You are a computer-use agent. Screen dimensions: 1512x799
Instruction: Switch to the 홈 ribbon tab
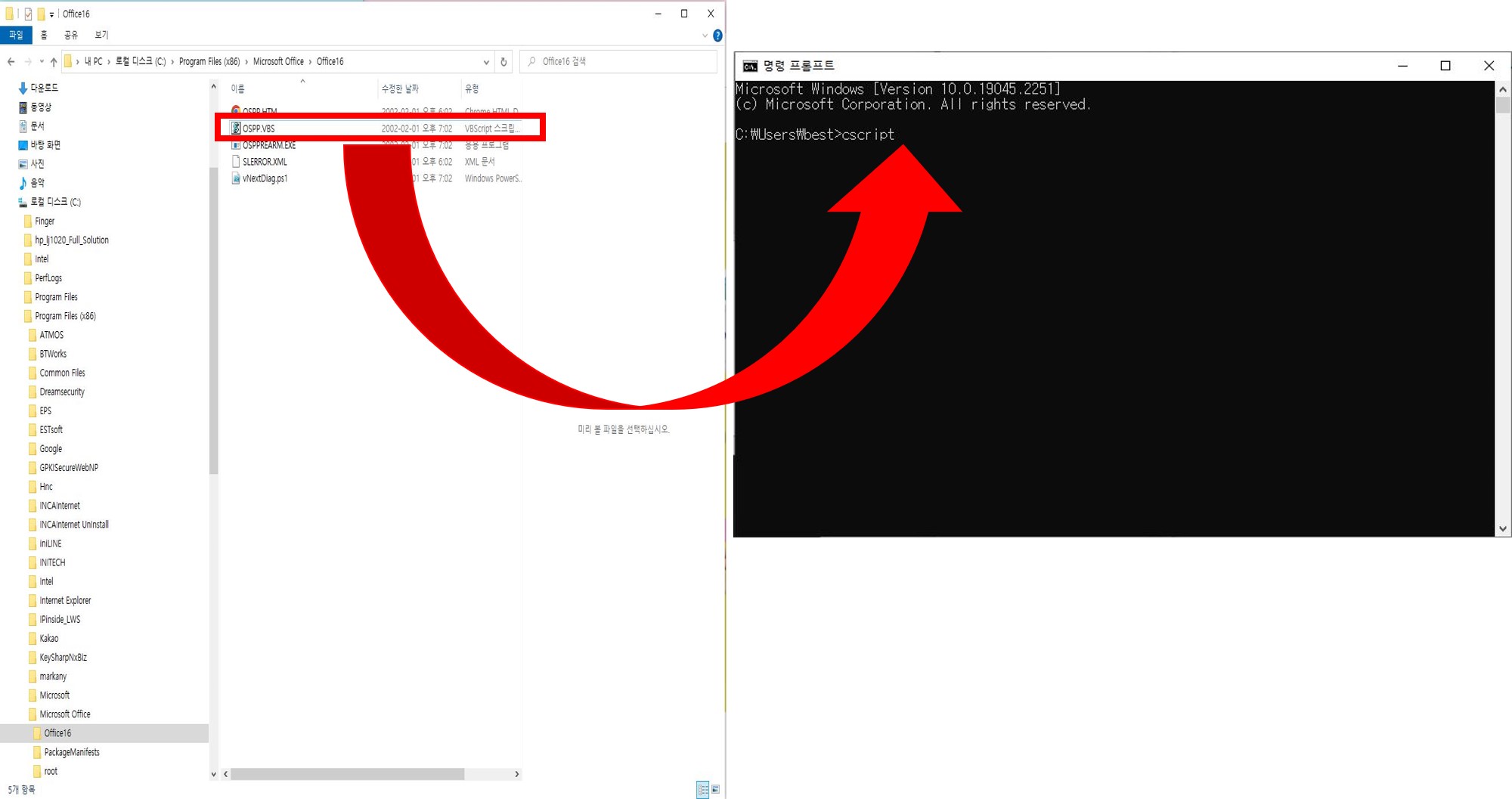(x=44, y=35)
